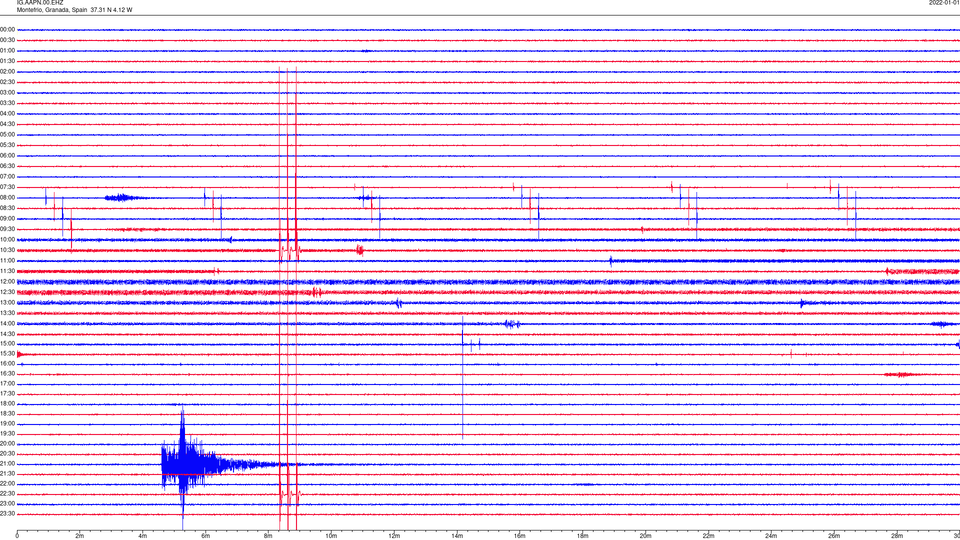Select the 10:00 trace time label
This screenshot has width=960, height=540.
tap(8, 239)
